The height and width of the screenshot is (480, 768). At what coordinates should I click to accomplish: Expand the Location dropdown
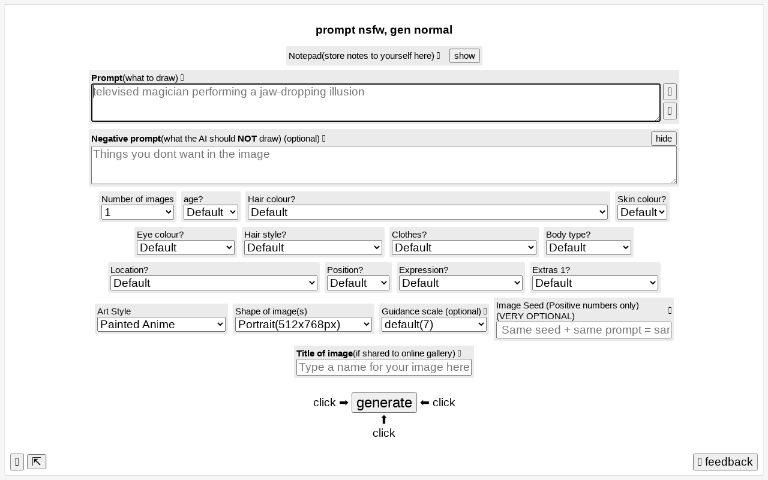point(214,283)
